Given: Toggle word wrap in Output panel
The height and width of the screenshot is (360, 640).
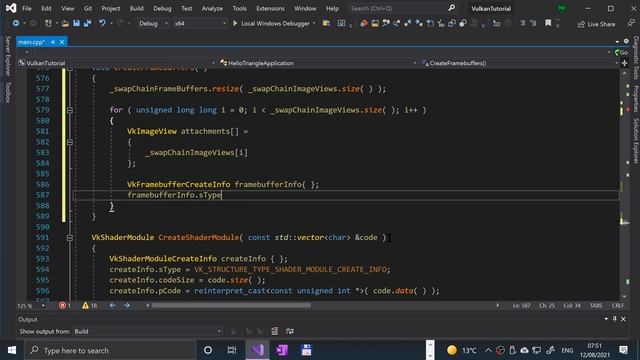Looking at the screenshot, I should pos(290,331).
